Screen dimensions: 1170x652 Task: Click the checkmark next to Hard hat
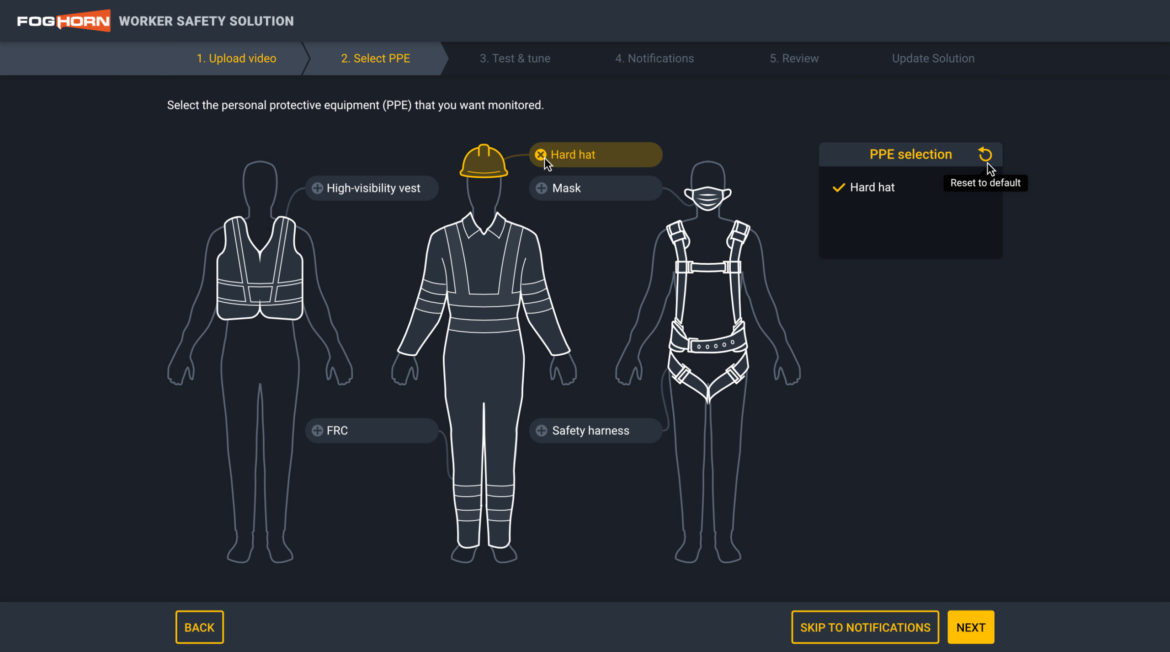[x=839, y=187]
